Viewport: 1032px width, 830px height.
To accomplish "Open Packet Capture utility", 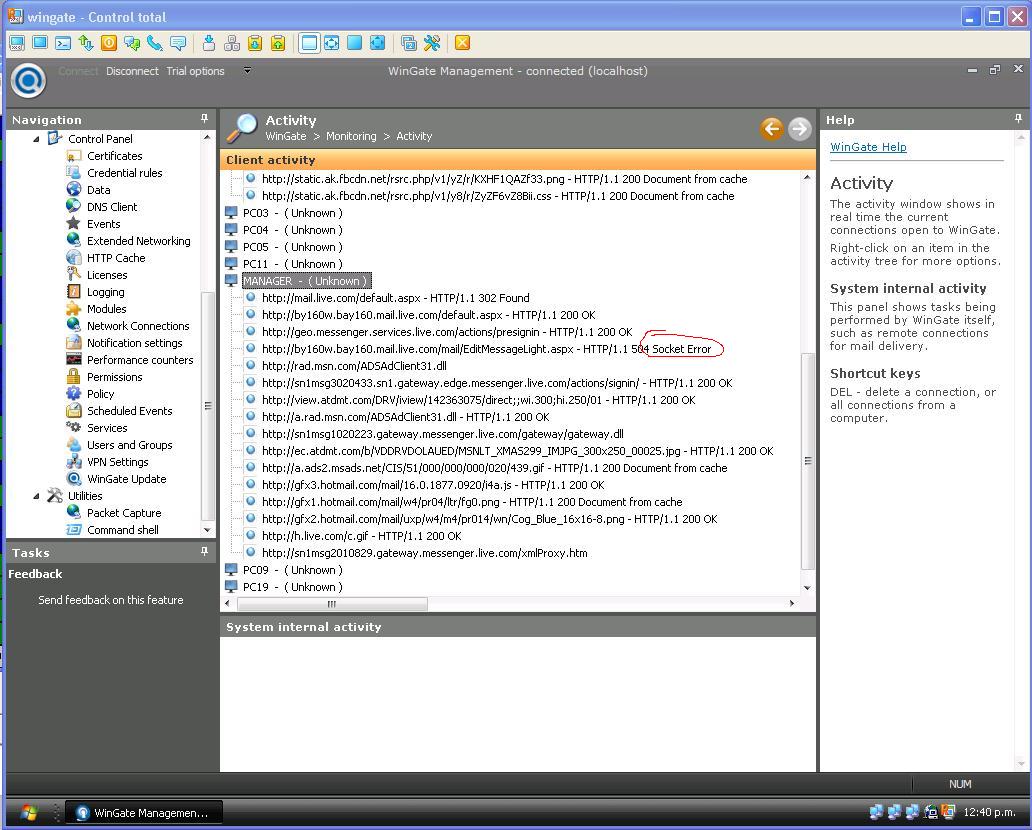I will 124,513.
